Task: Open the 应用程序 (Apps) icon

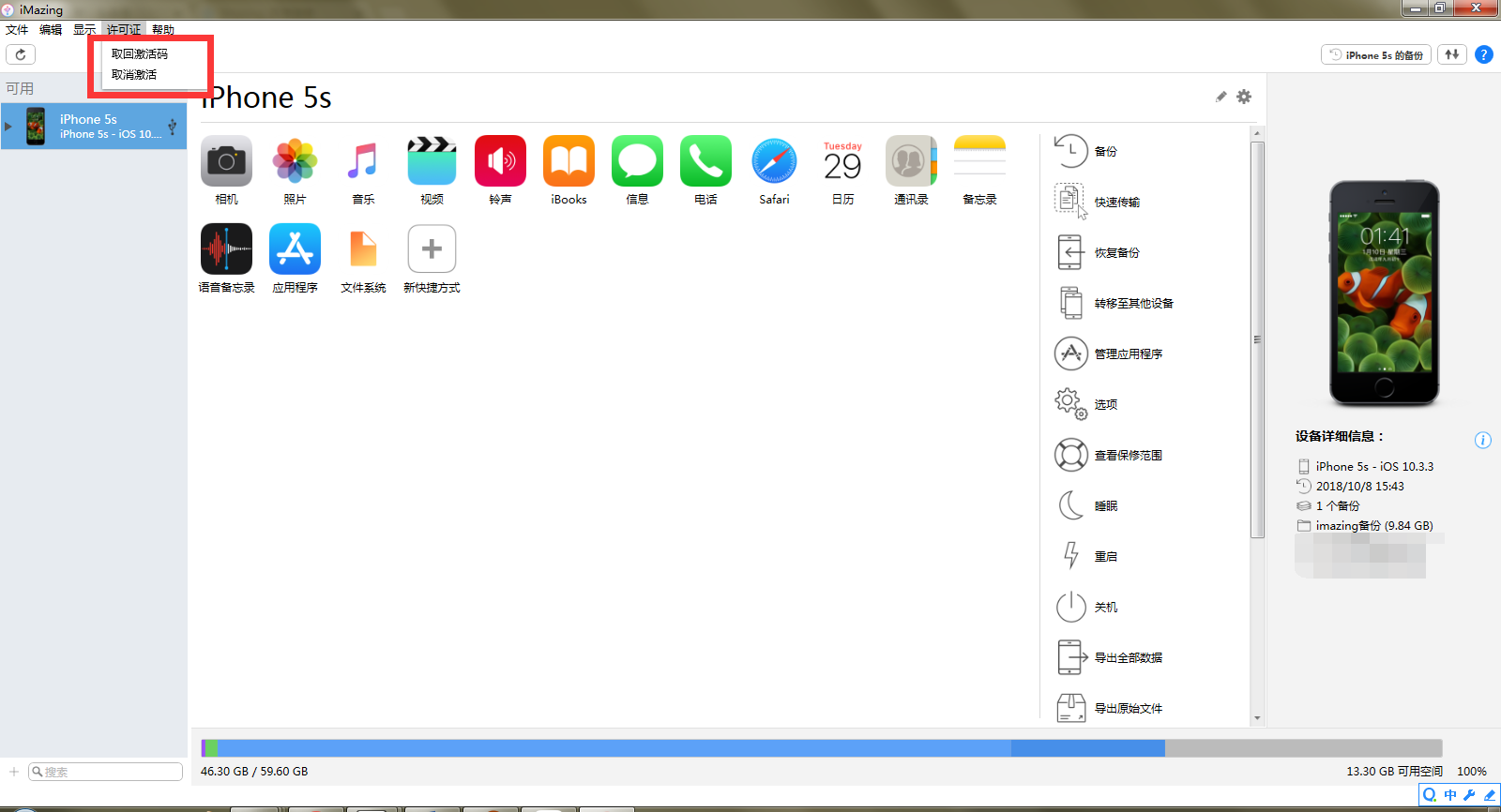Action: point(295,249)
